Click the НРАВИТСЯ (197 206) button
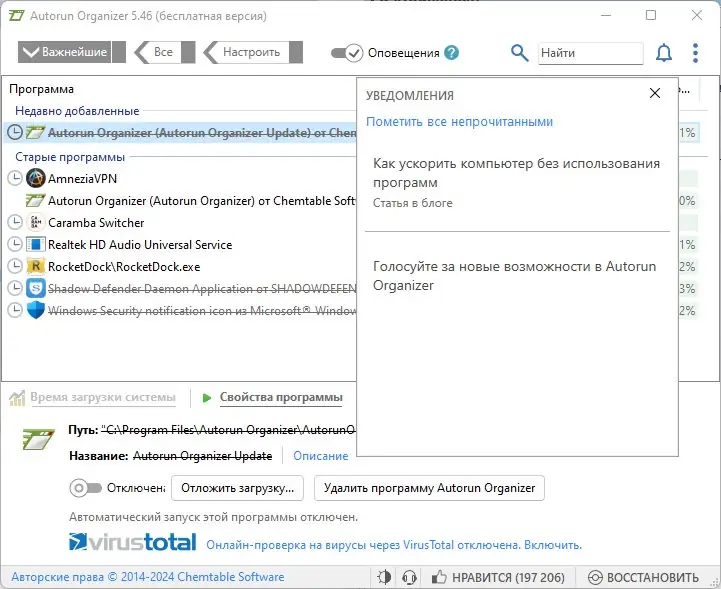This screenshot has width=721, height=589. (x=498, y=577)
